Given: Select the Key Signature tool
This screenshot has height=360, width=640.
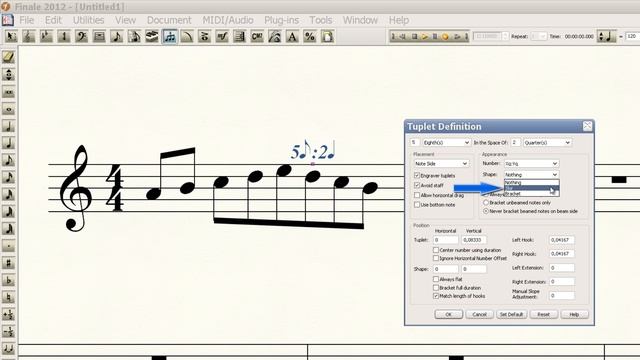Looking at the screenshot, I should click(x=46, y=37).
